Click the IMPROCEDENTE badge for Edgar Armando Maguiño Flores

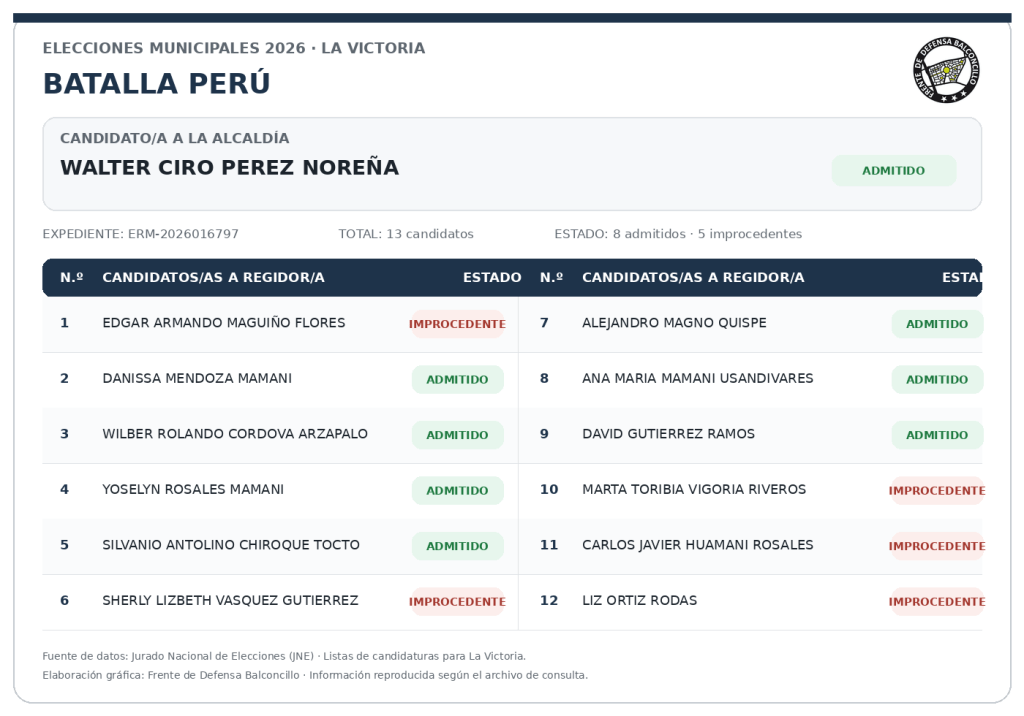[457, 324]
